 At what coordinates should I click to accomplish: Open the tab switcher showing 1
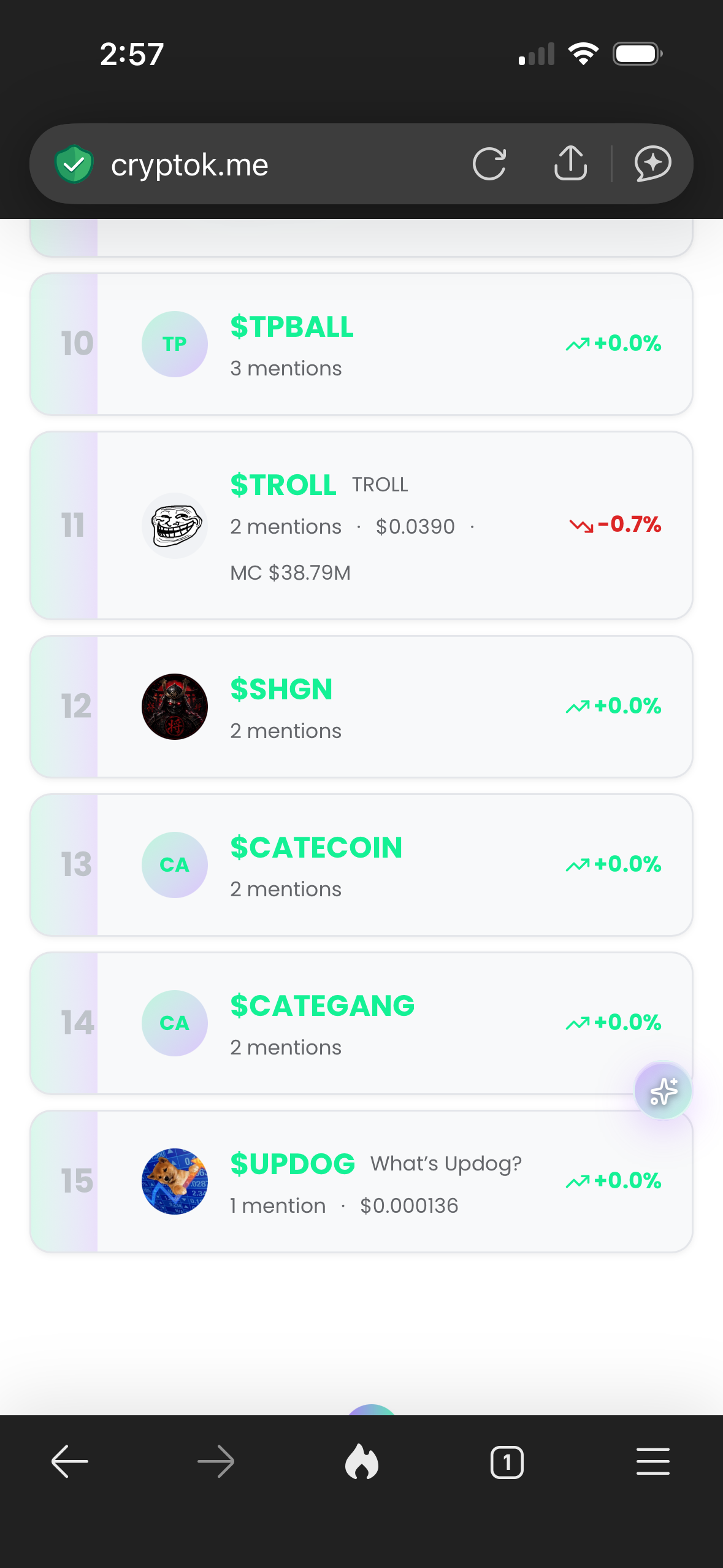507,1462
